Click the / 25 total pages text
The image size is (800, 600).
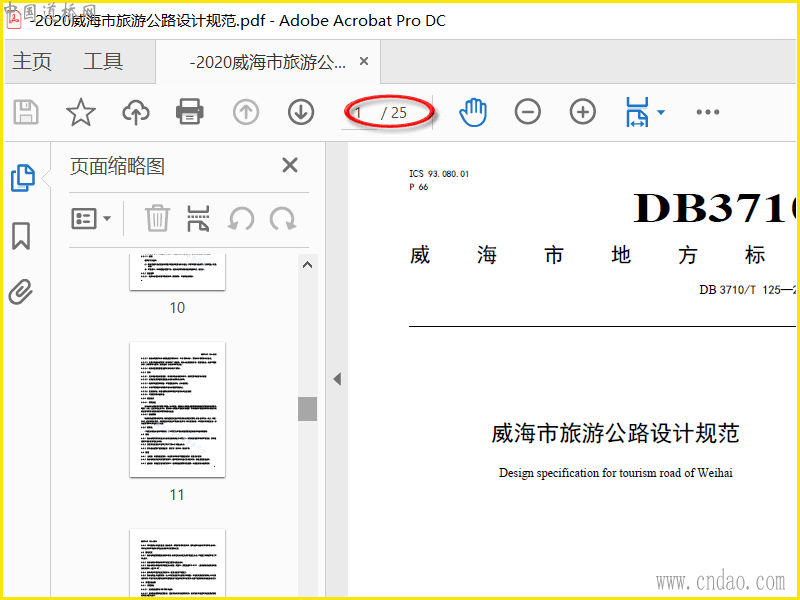click(394, 113)
